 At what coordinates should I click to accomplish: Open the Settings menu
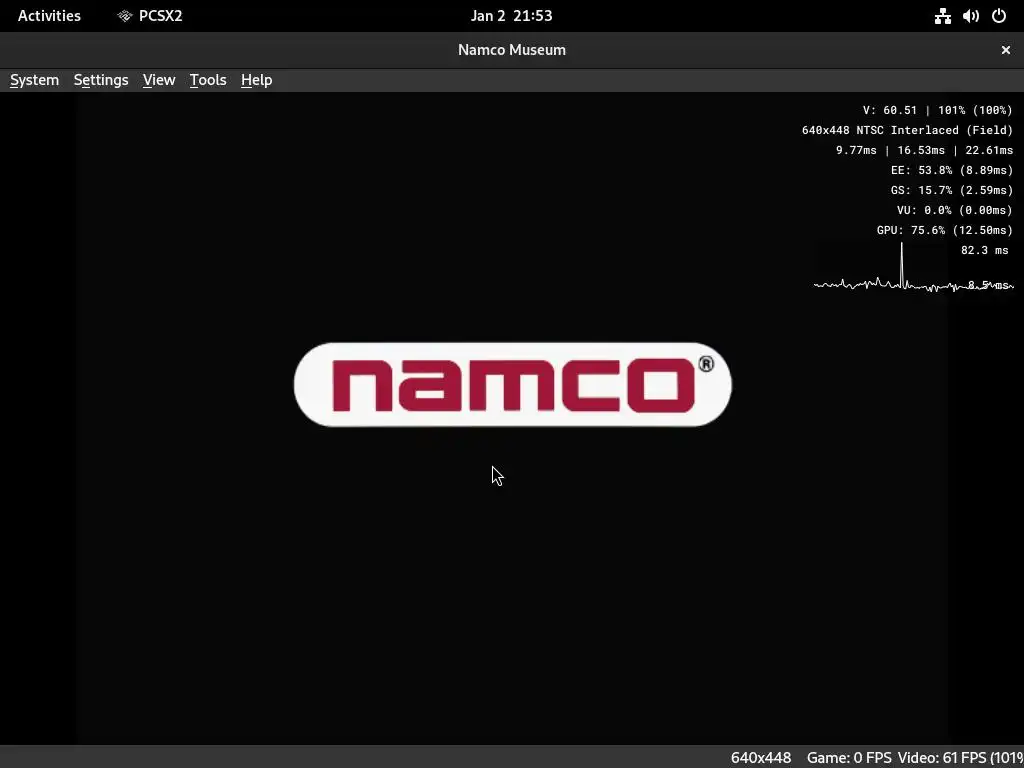pyautogui.click(x=101, y=80)
